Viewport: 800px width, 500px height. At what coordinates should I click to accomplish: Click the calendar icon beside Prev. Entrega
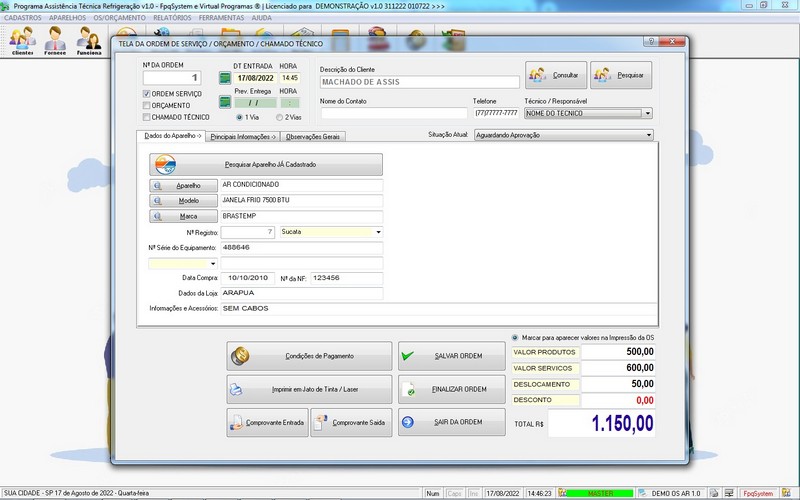(225, 102)
